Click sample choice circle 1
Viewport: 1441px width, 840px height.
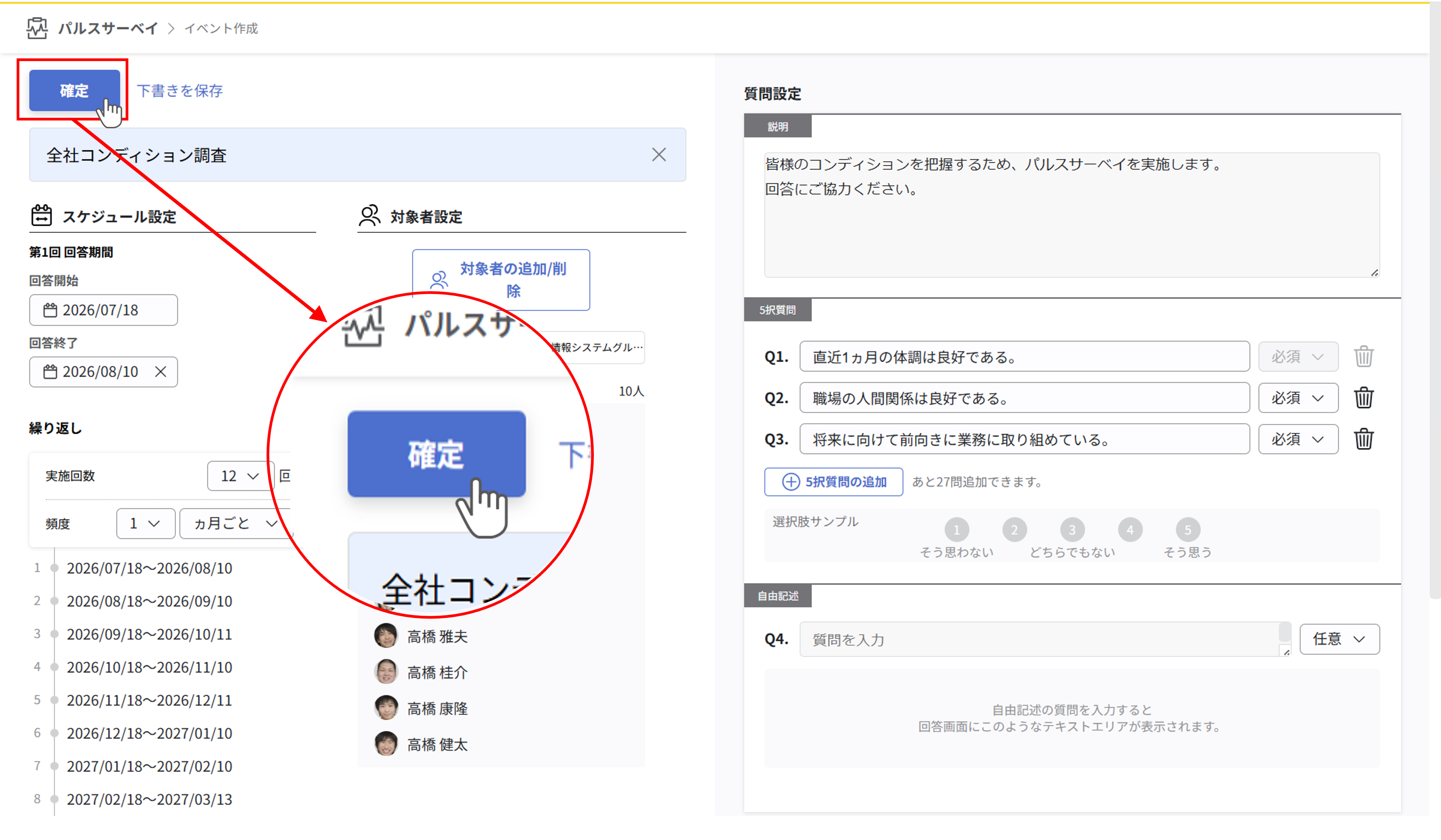click(x=957, y=530)
